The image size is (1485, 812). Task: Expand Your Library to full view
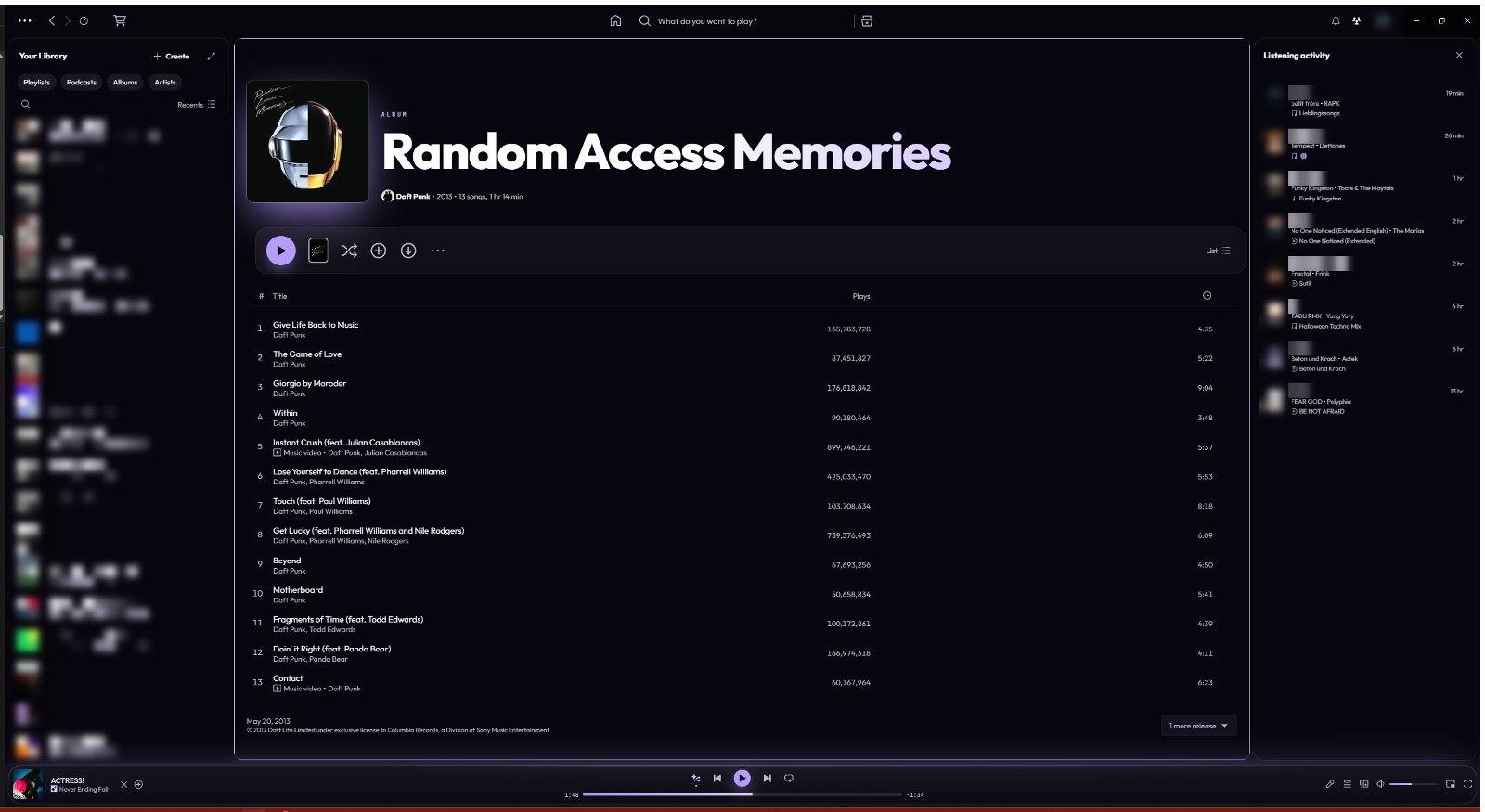tap(211, 56)
